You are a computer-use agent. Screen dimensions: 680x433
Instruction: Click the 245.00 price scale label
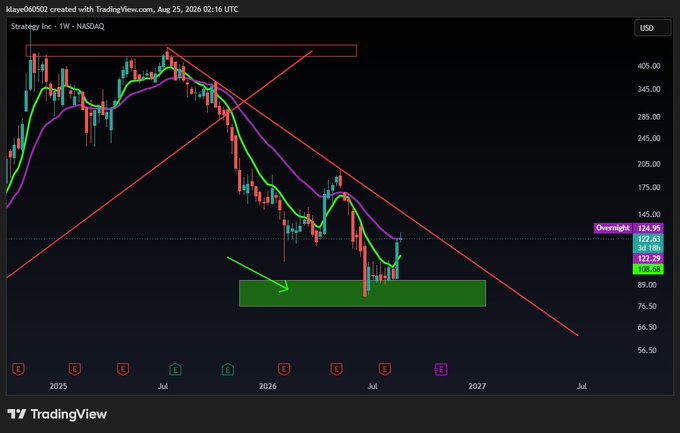[649, 138]
